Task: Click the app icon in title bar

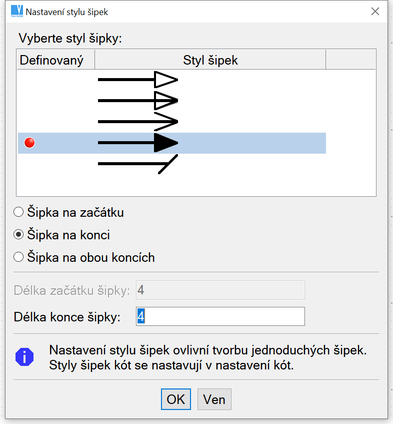Action: tap(17, 11)
